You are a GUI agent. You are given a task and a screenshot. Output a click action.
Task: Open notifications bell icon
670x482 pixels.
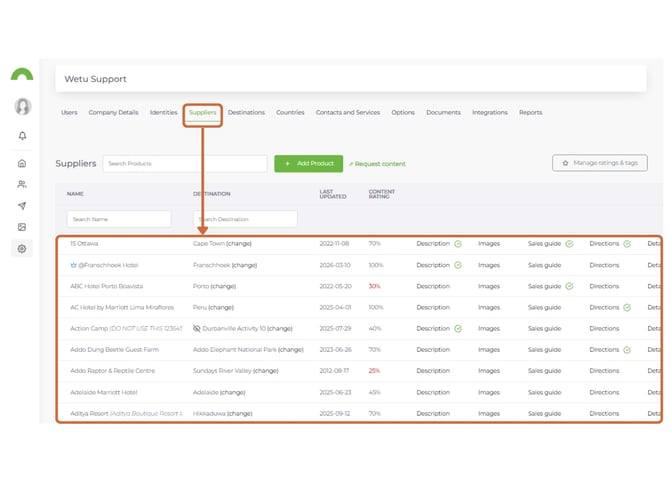(22, 135)
